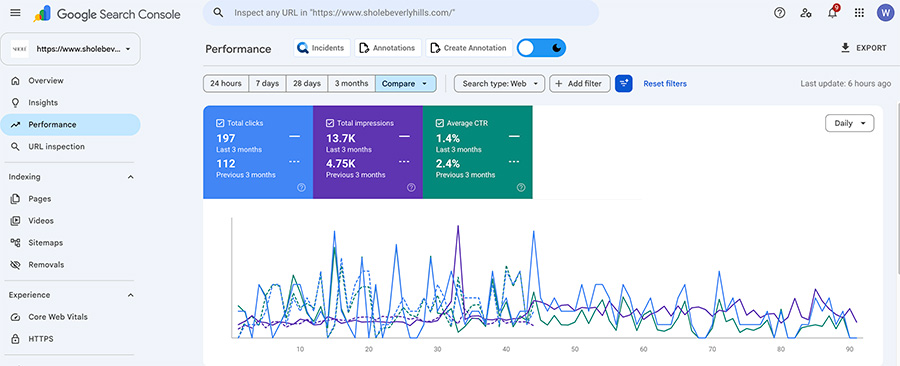Open the Daily granularity dropdown
The image size is (900, 366).
(x=849, y=123)
